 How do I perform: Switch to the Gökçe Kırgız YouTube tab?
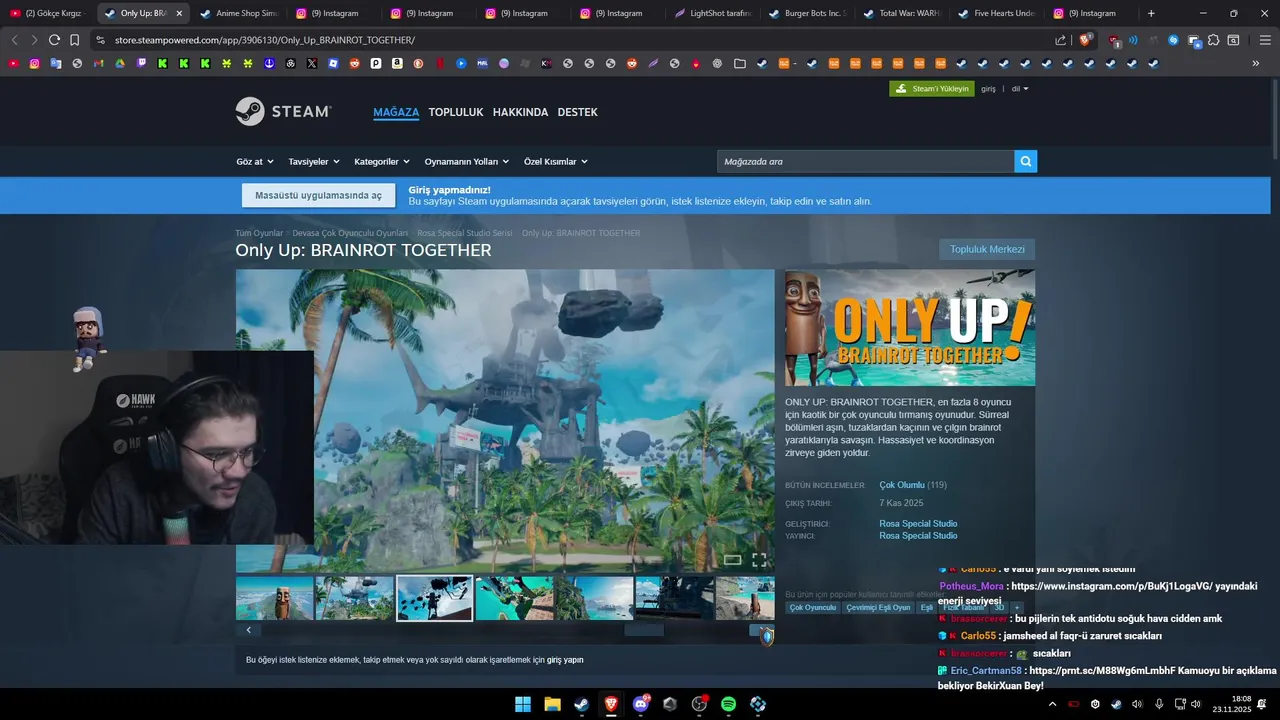coord(46,13)
